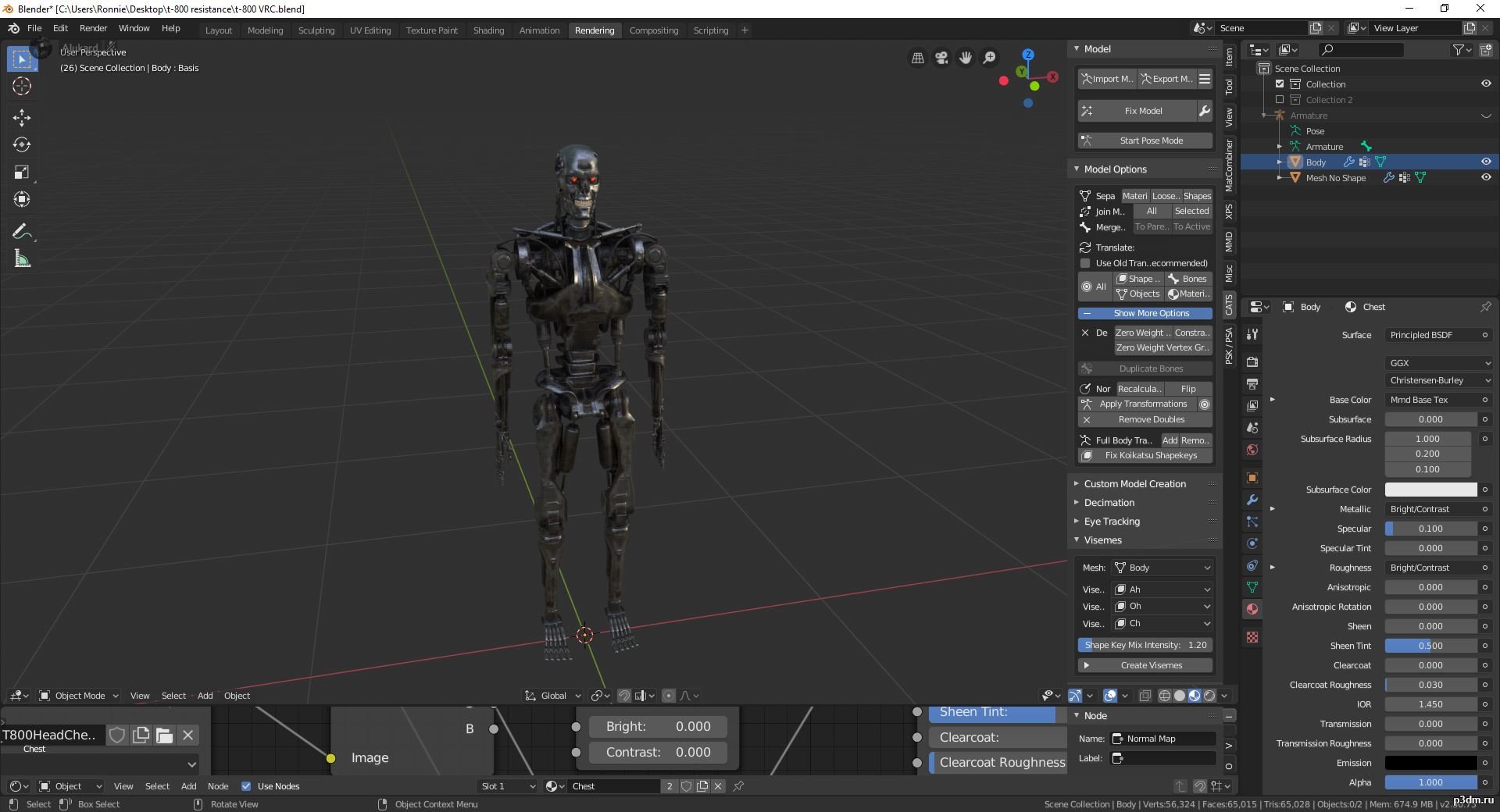Viewport: 1500px width, 812px height.
Task: Enable the Collection 2 checkbox
Action: pos(1280,99)
